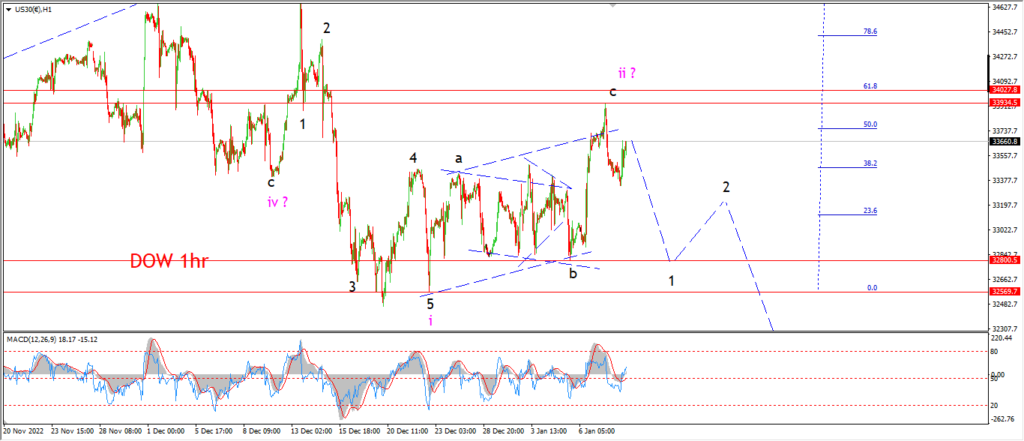Select the wave 'b' label near lower trendline
The width and height of the screenshot is (1024, 441).
click(x=573, y=274)
